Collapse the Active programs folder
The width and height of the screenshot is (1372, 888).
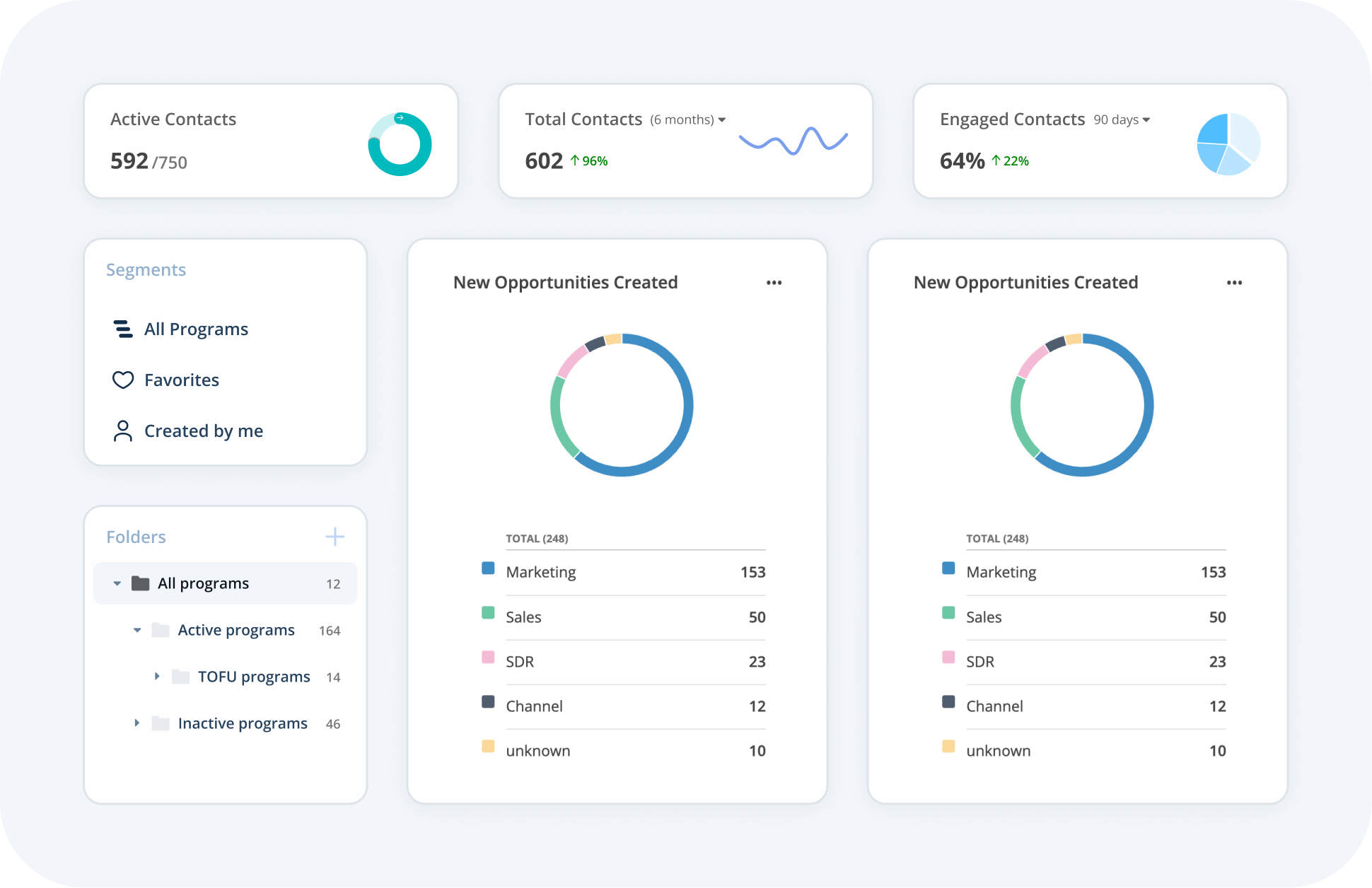tap(136, 629)
